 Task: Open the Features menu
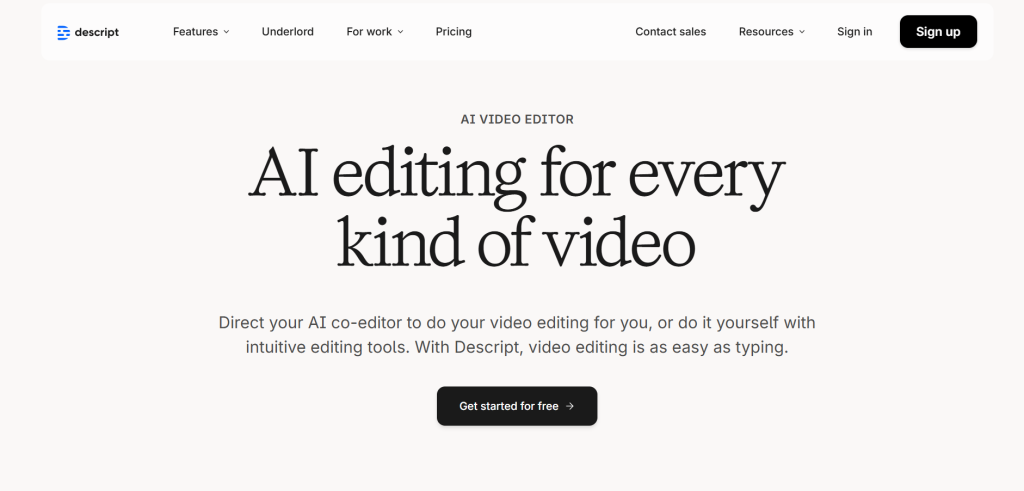click(x=195, y=32)
